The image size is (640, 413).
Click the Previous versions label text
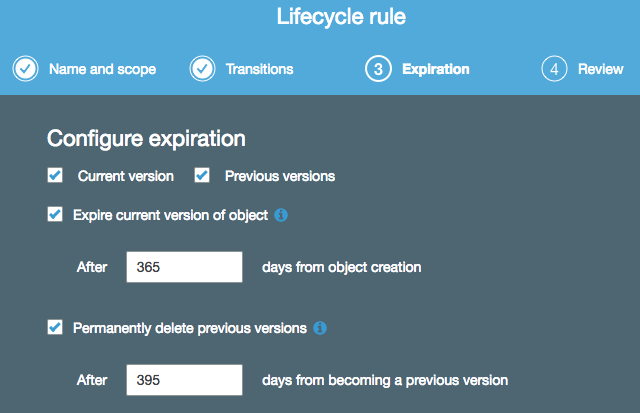(280, 176)
